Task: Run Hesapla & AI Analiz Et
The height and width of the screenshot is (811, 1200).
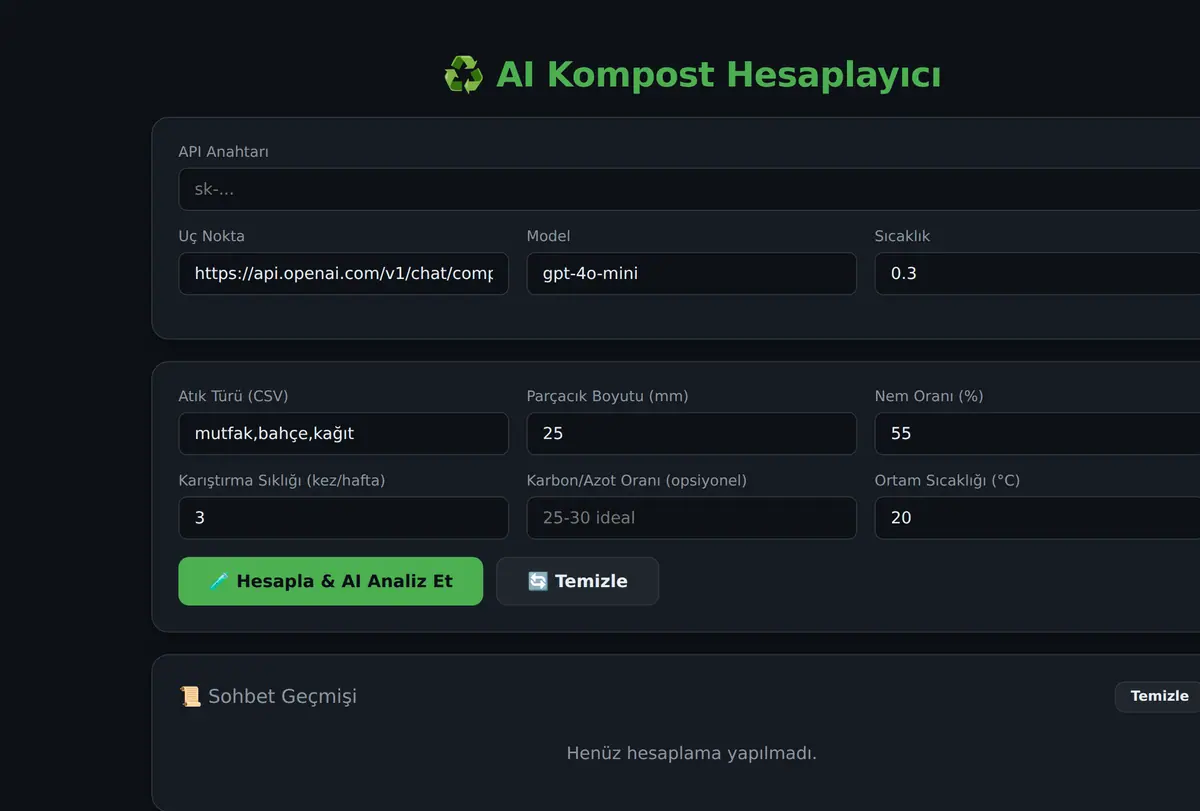Action: click(330, 581)
